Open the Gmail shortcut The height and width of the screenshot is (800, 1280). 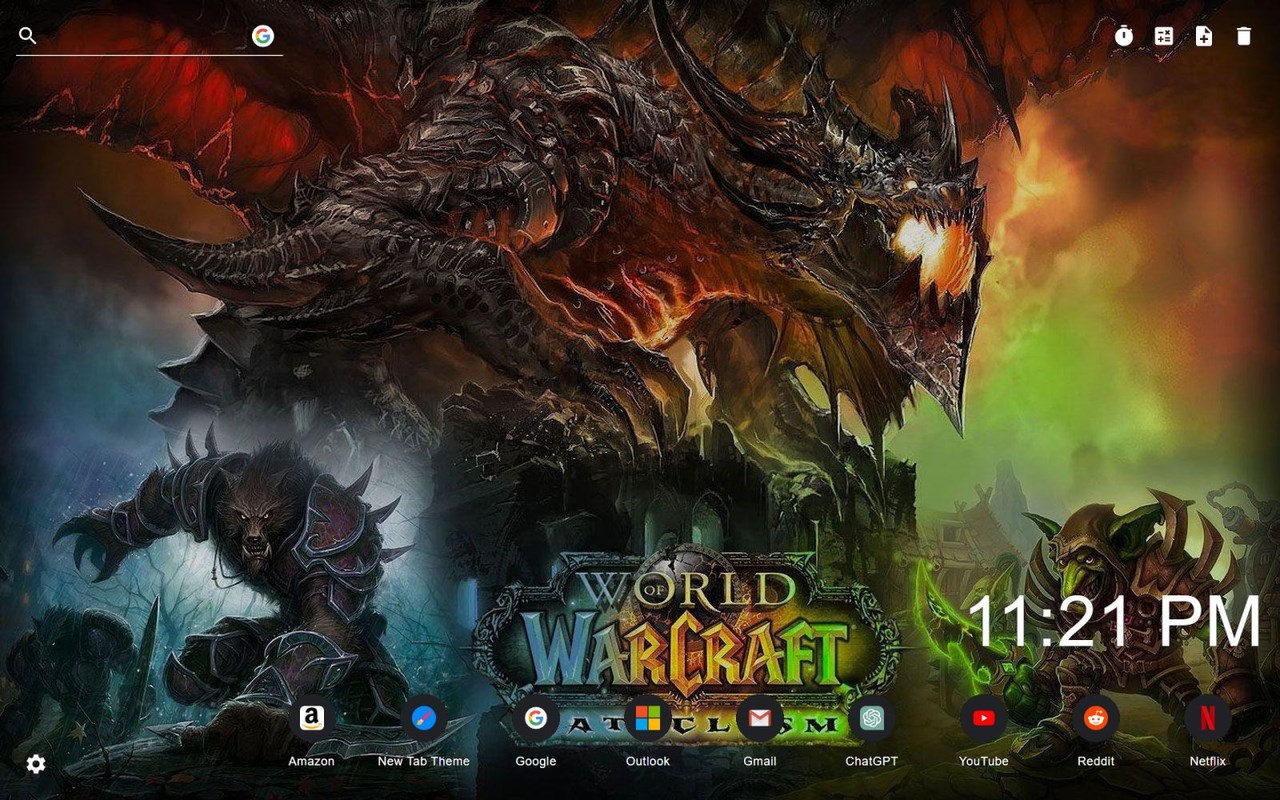point(760,717)
